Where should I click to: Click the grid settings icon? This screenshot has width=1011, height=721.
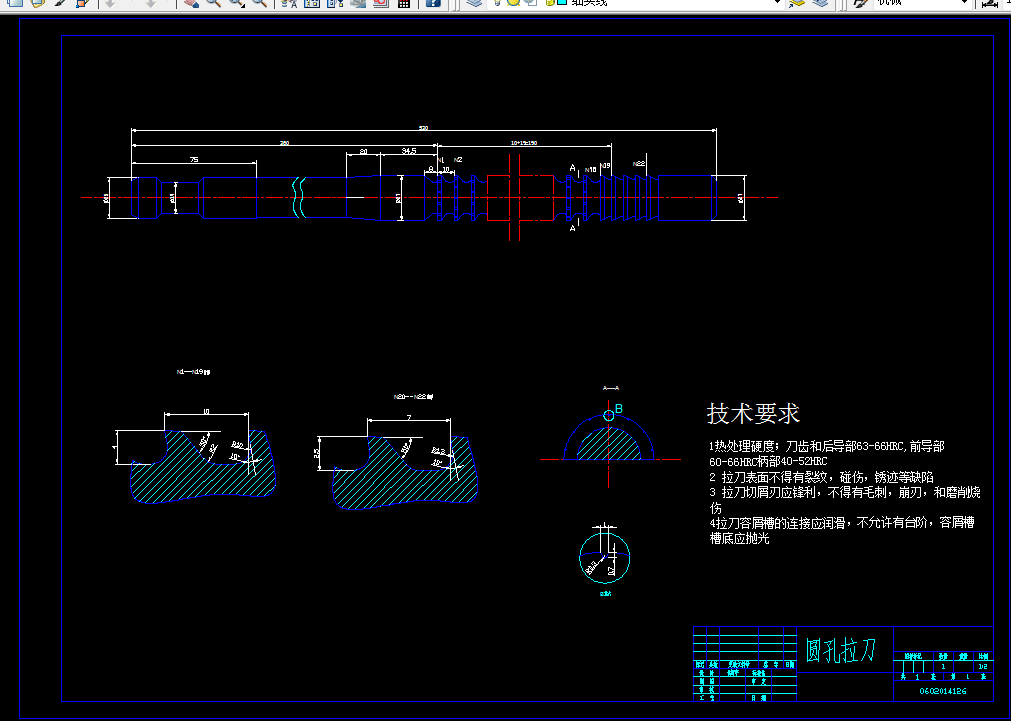[403, 4]
